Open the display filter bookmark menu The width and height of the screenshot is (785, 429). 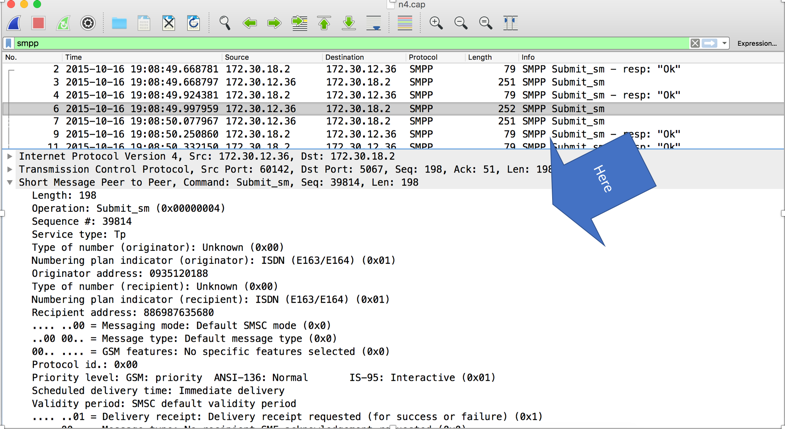pos(9,44)
